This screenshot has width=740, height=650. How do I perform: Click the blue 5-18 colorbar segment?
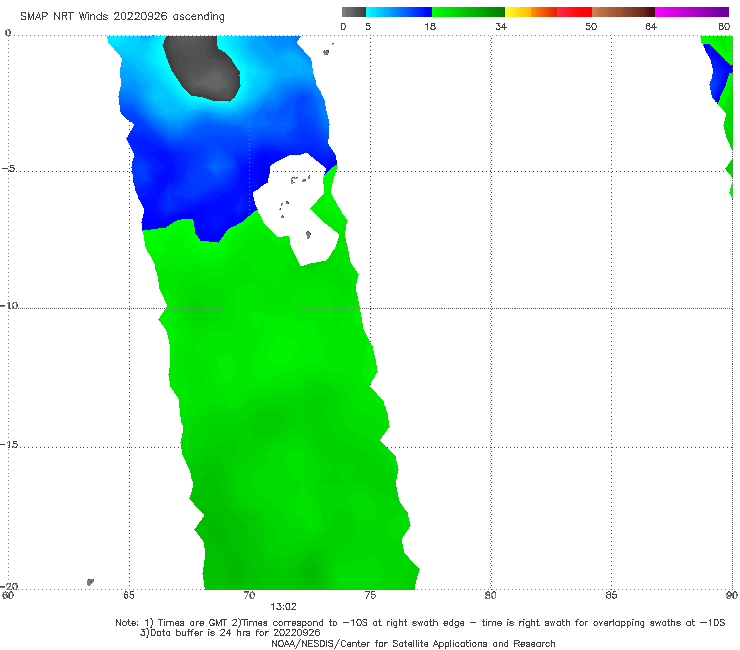click(399, 12)
